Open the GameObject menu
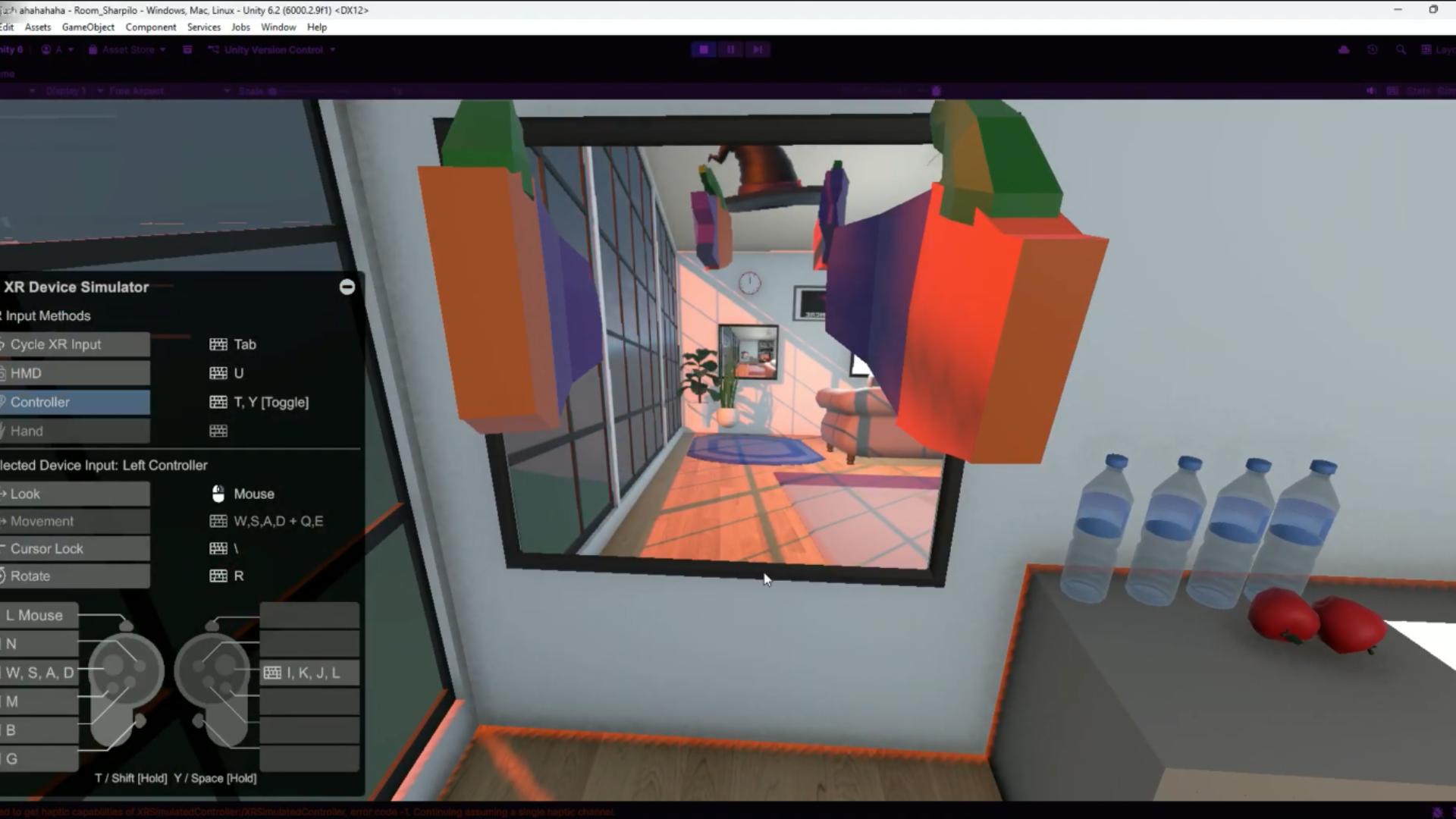Screen dimensions: 1456x819 click(x=88, y=27)
